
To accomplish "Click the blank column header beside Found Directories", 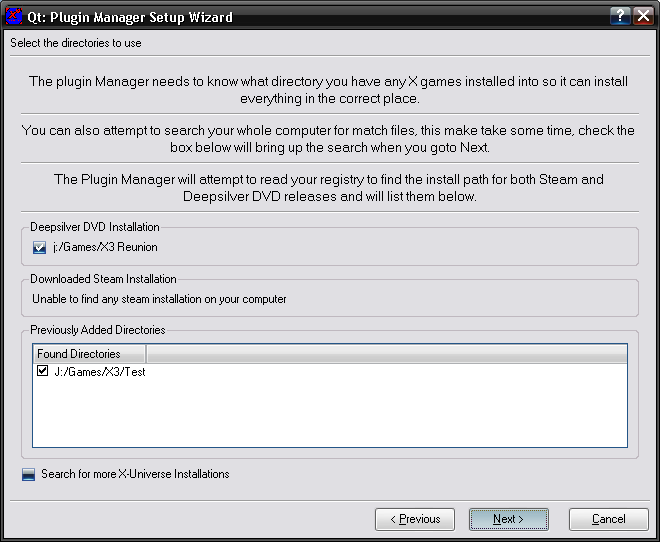I will (386, 354).
